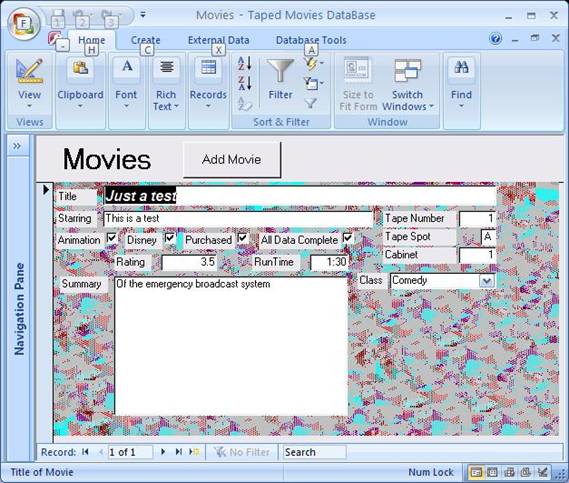569x483 pixels.
Task: Expand the Rich Text dropdown arrow
Action: [x=177, y=106]
